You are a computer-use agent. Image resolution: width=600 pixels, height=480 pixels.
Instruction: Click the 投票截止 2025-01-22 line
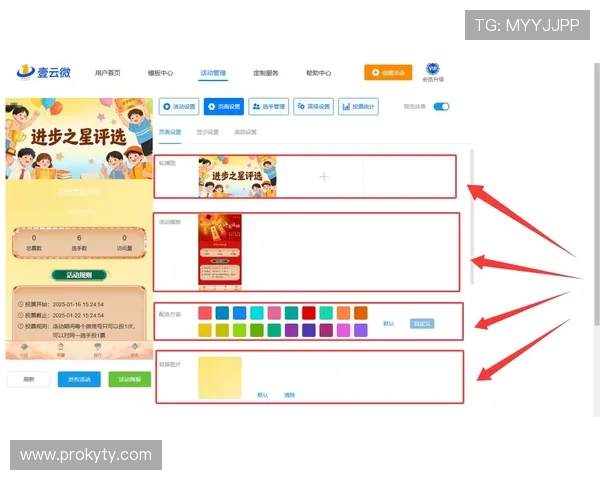tap(61, 315)
